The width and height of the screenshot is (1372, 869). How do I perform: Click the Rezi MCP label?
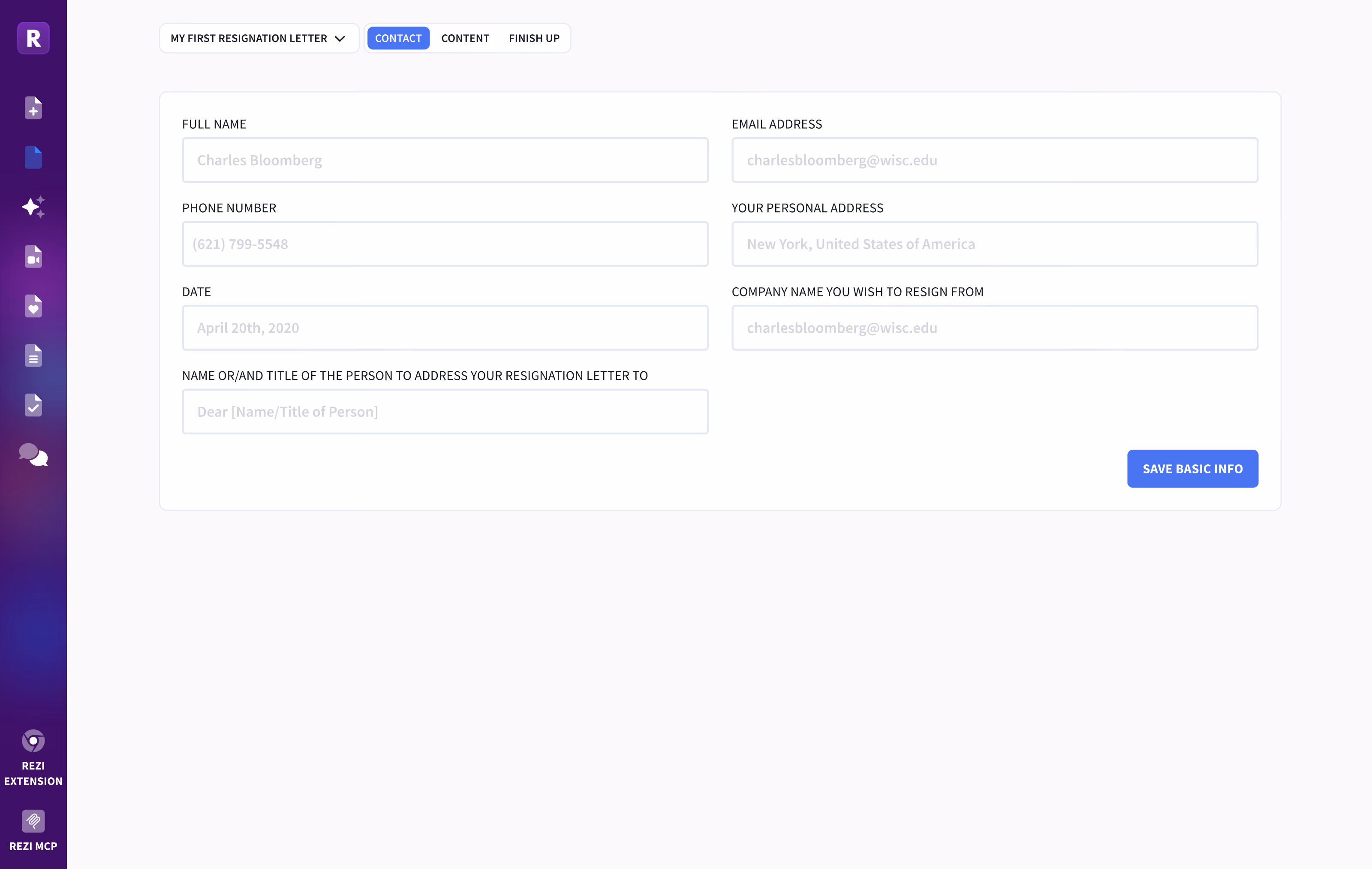(x=33, y=846)
